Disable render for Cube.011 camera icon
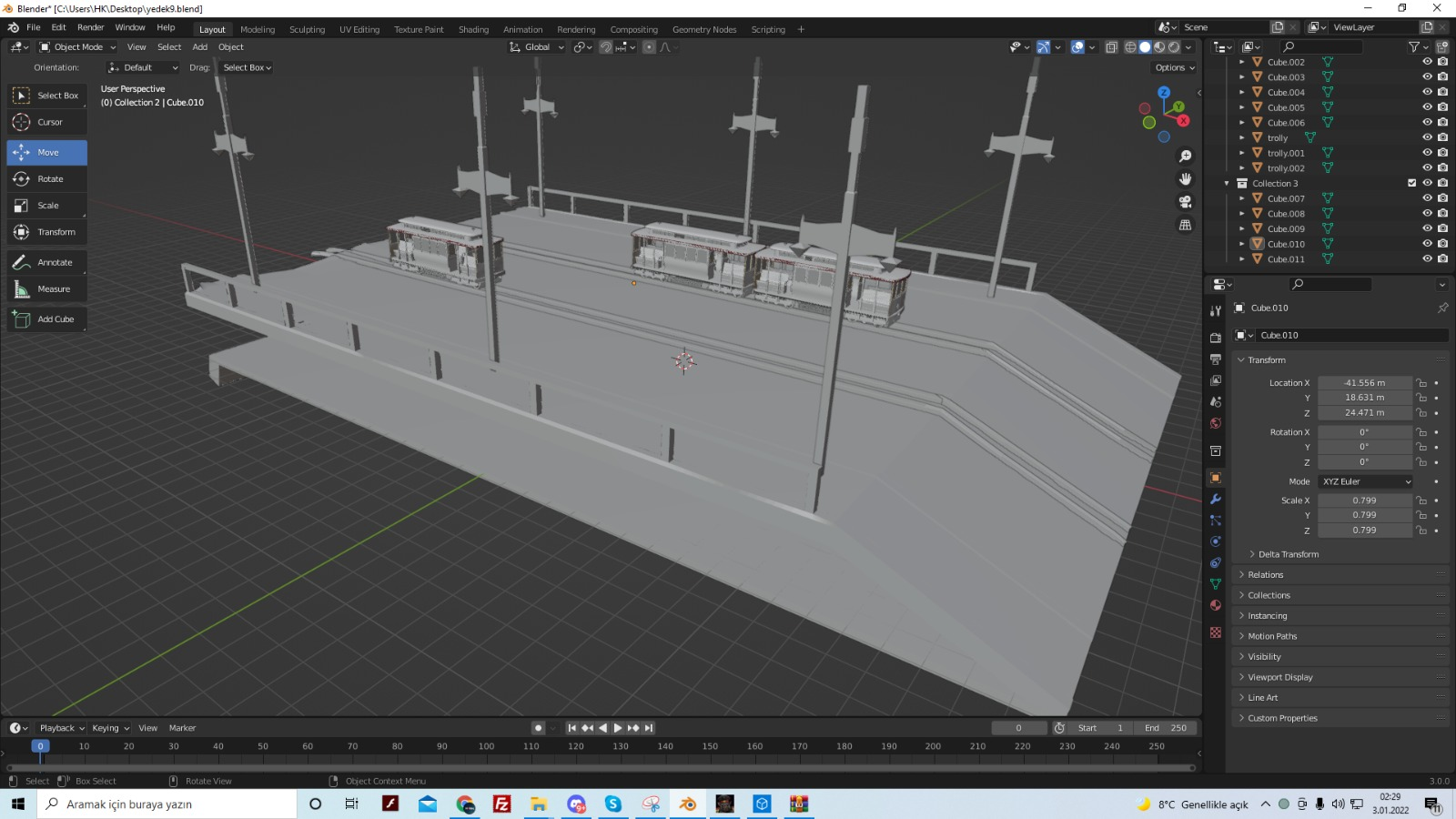1456x819 pixels. (1442, 258)
